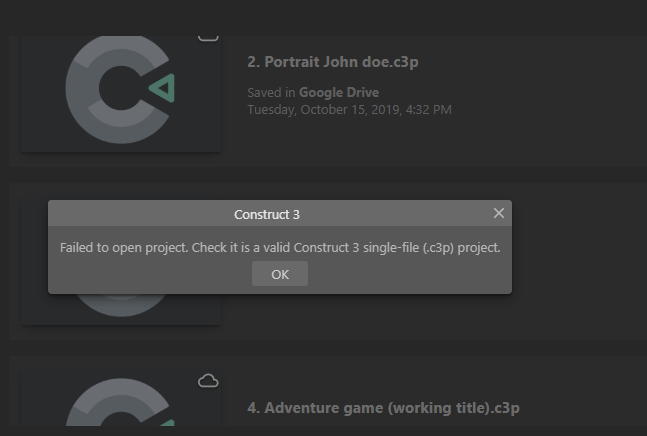
Task: Click the "Failed to open project" message text
Action: click(x=280, y=247)
